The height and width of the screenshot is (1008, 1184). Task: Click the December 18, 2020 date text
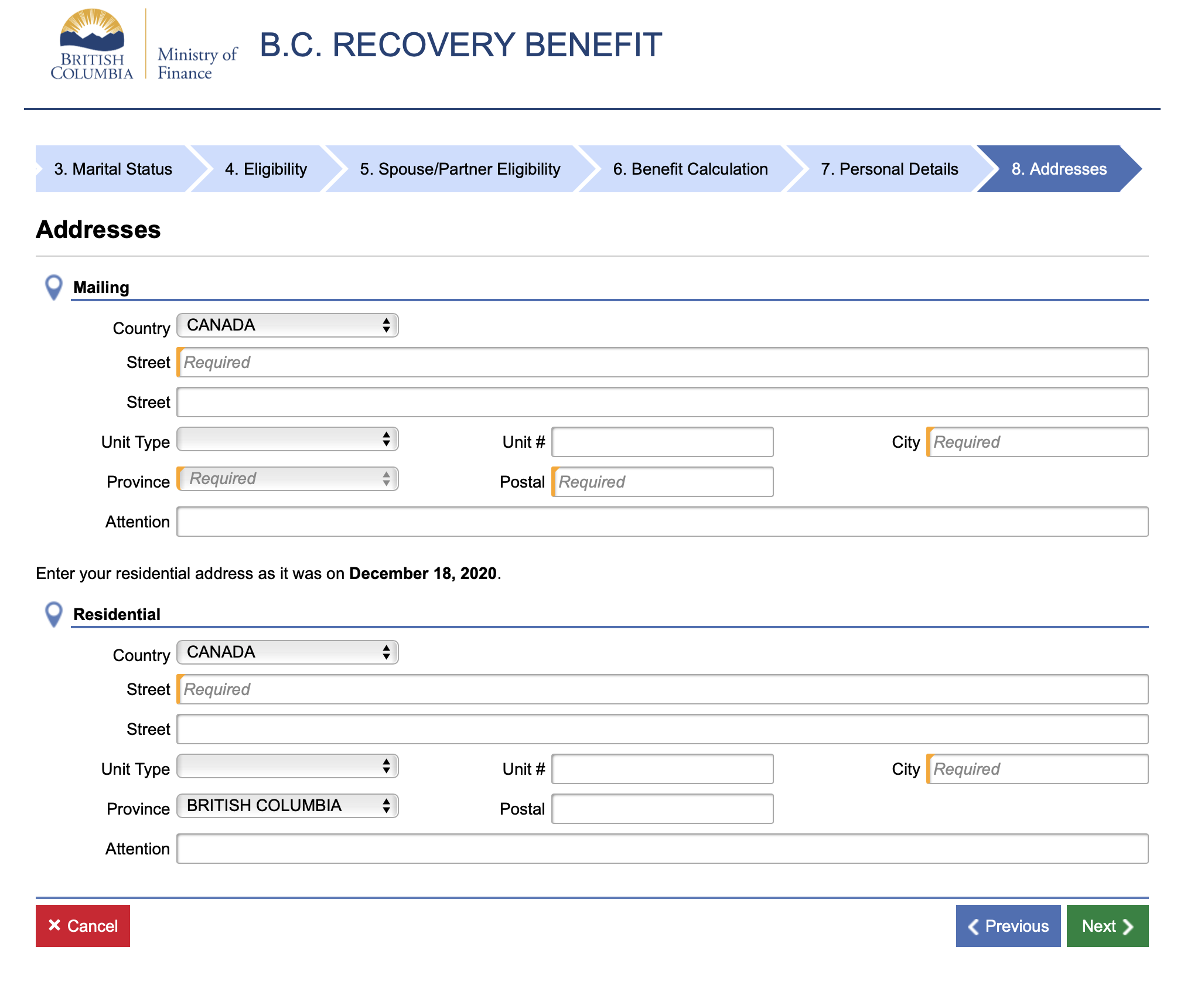tap(423, 573)
